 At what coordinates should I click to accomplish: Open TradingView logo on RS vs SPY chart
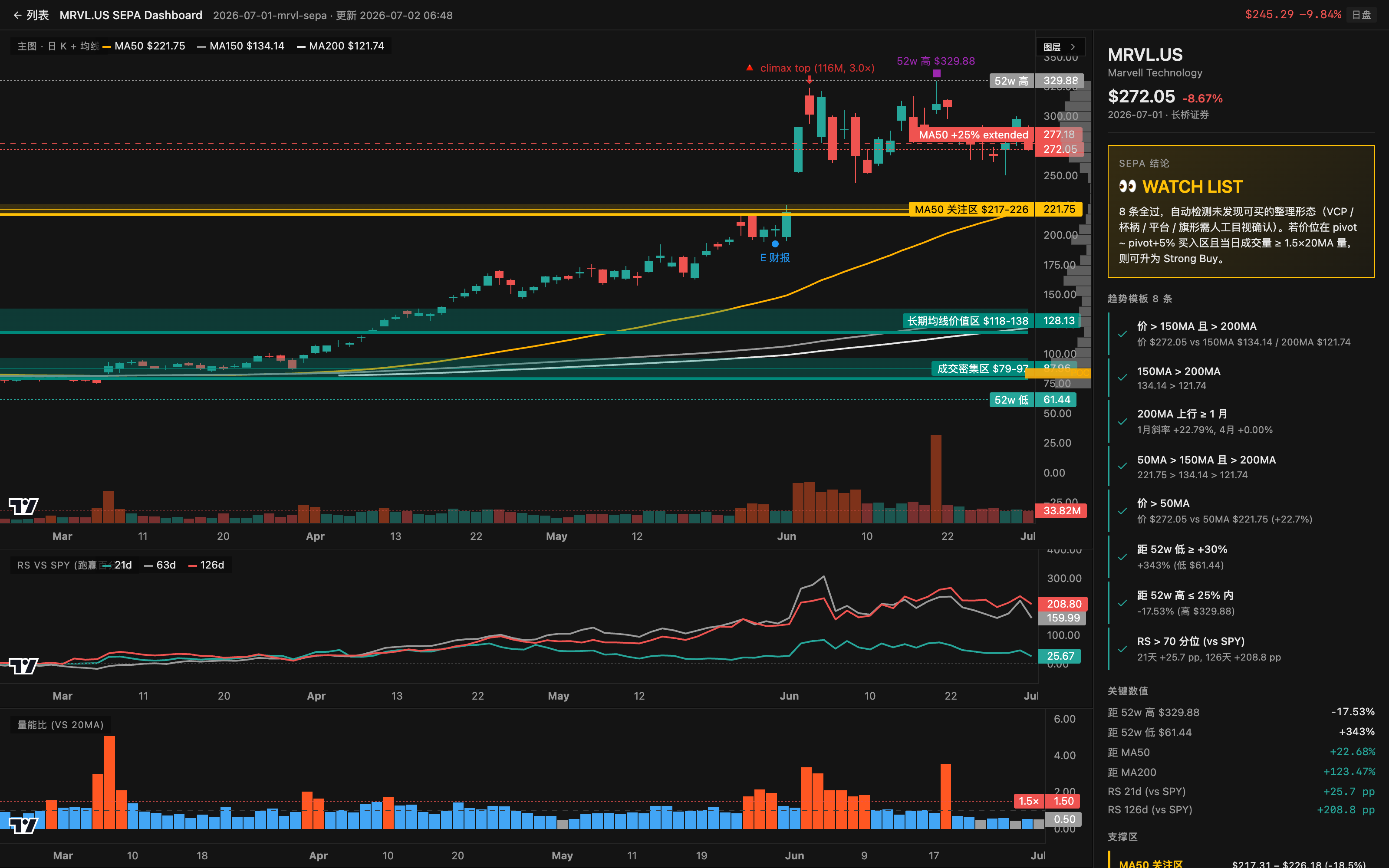[23, 665]
